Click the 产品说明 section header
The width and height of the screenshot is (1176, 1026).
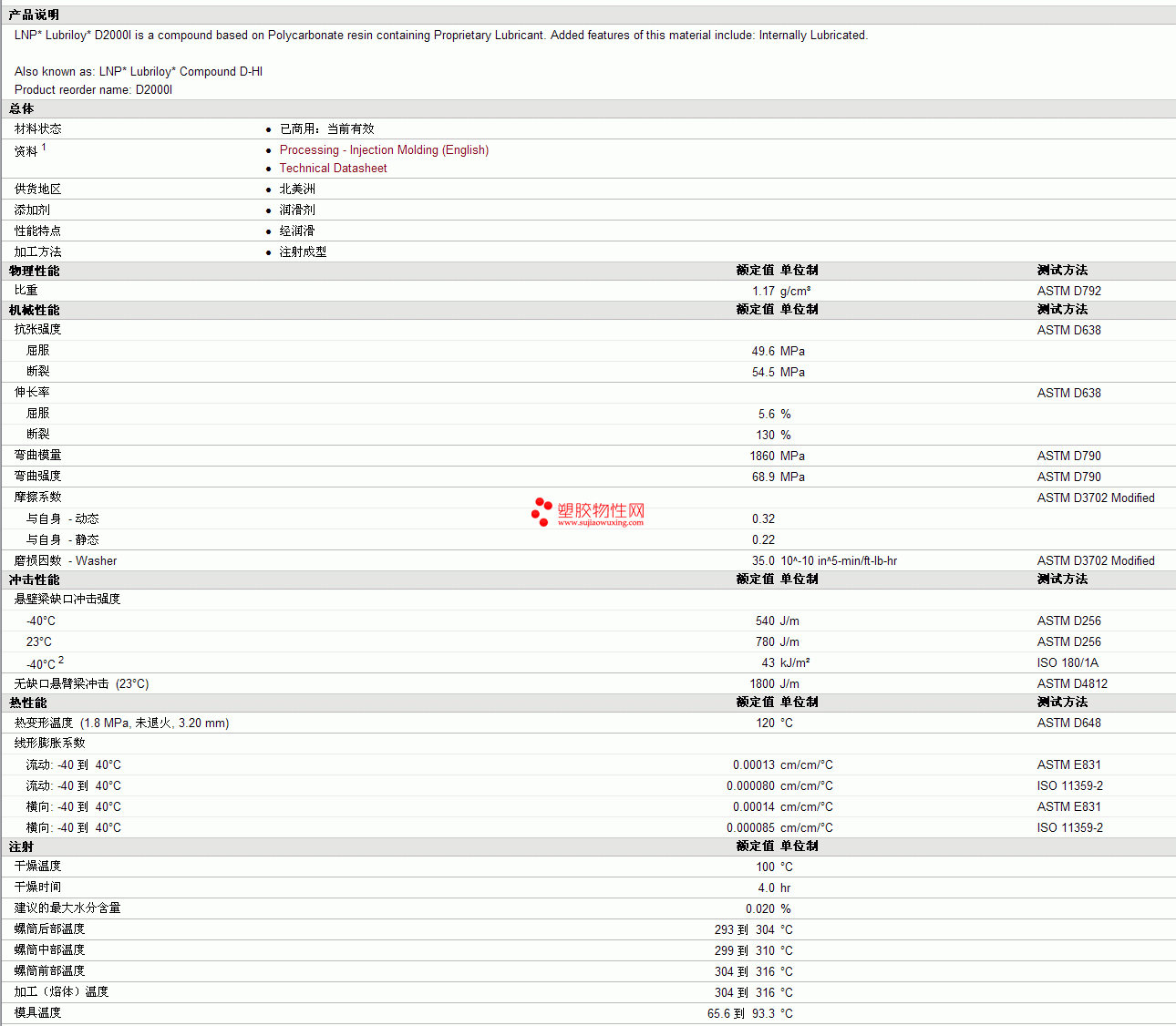(x=34, y=15)
